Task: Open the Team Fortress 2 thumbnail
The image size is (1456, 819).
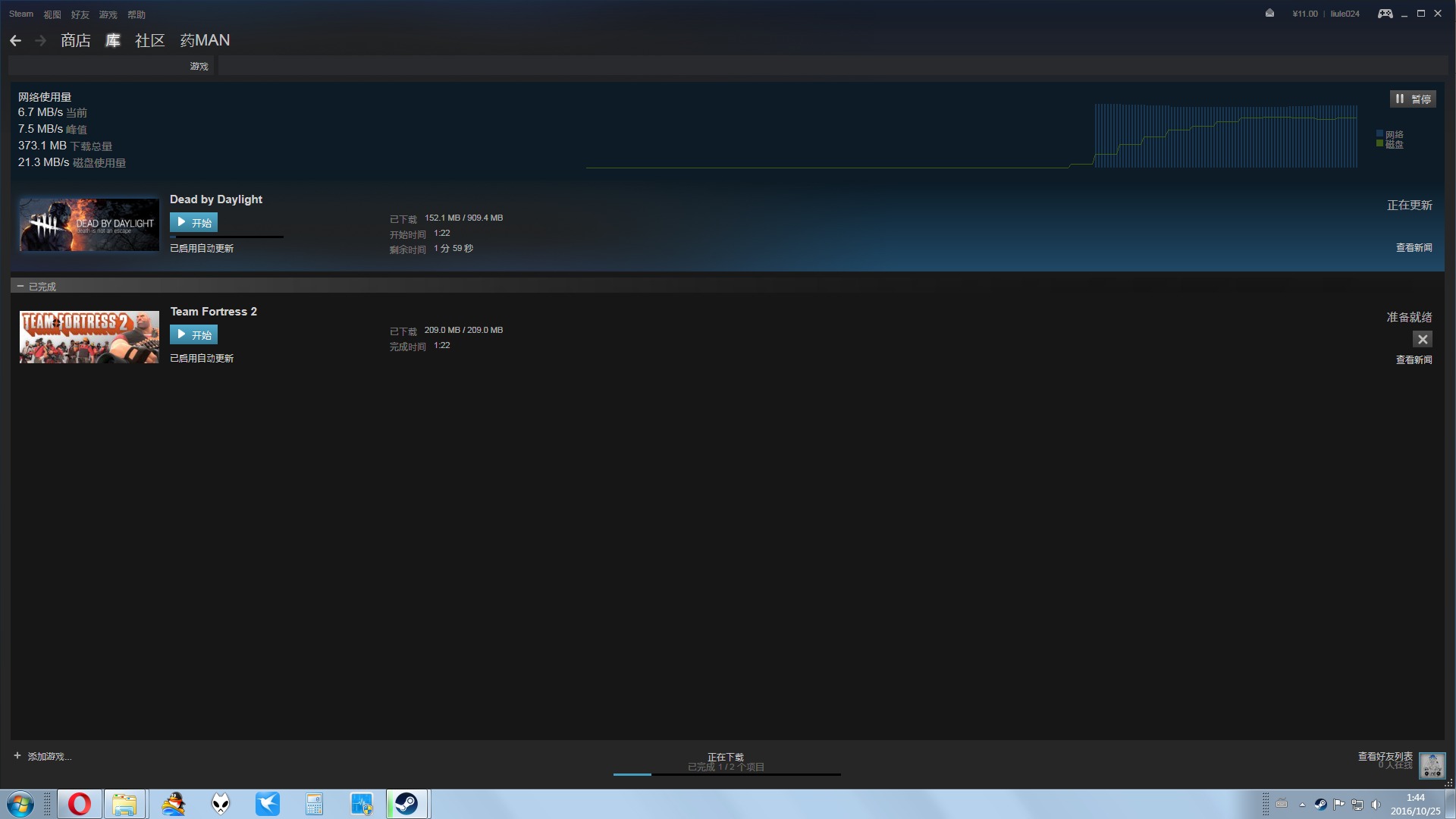Action: (x=89, y=337)
